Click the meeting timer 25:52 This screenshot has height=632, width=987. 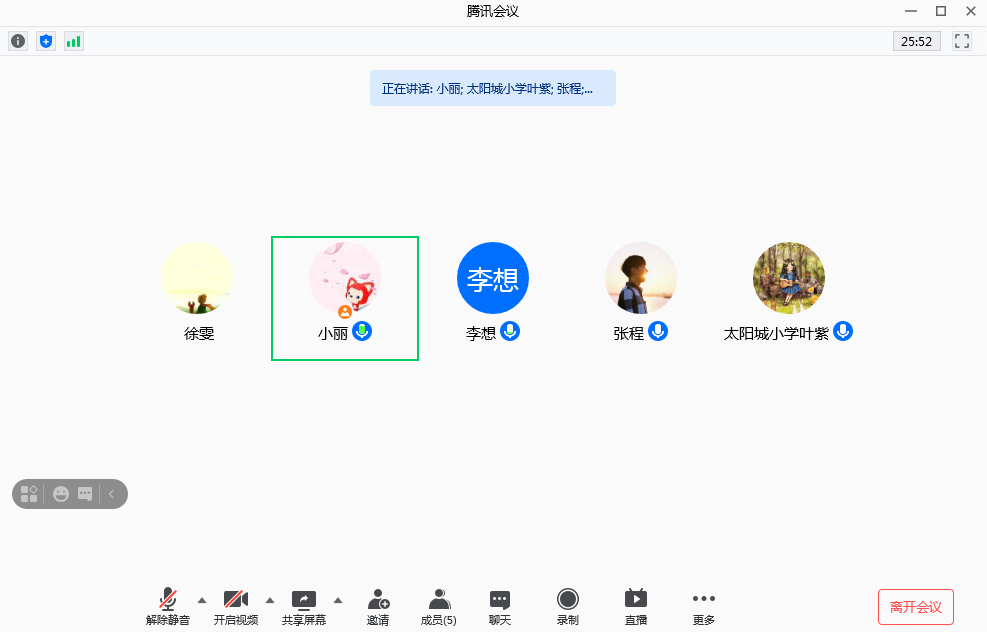pyautogui.click(x=916, y=42)
